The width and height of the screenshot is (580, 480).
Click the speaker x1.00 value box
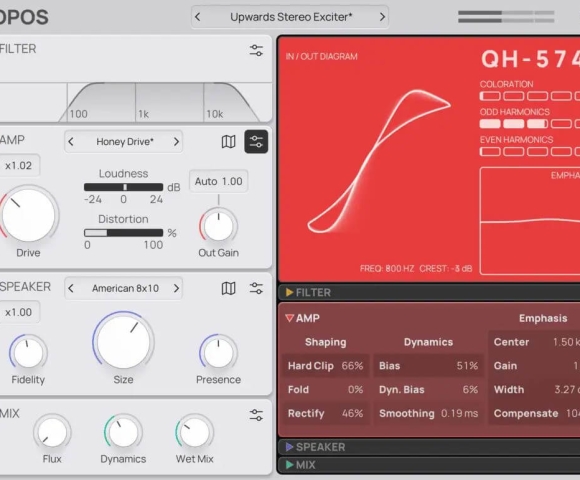(x=18, y=312)
